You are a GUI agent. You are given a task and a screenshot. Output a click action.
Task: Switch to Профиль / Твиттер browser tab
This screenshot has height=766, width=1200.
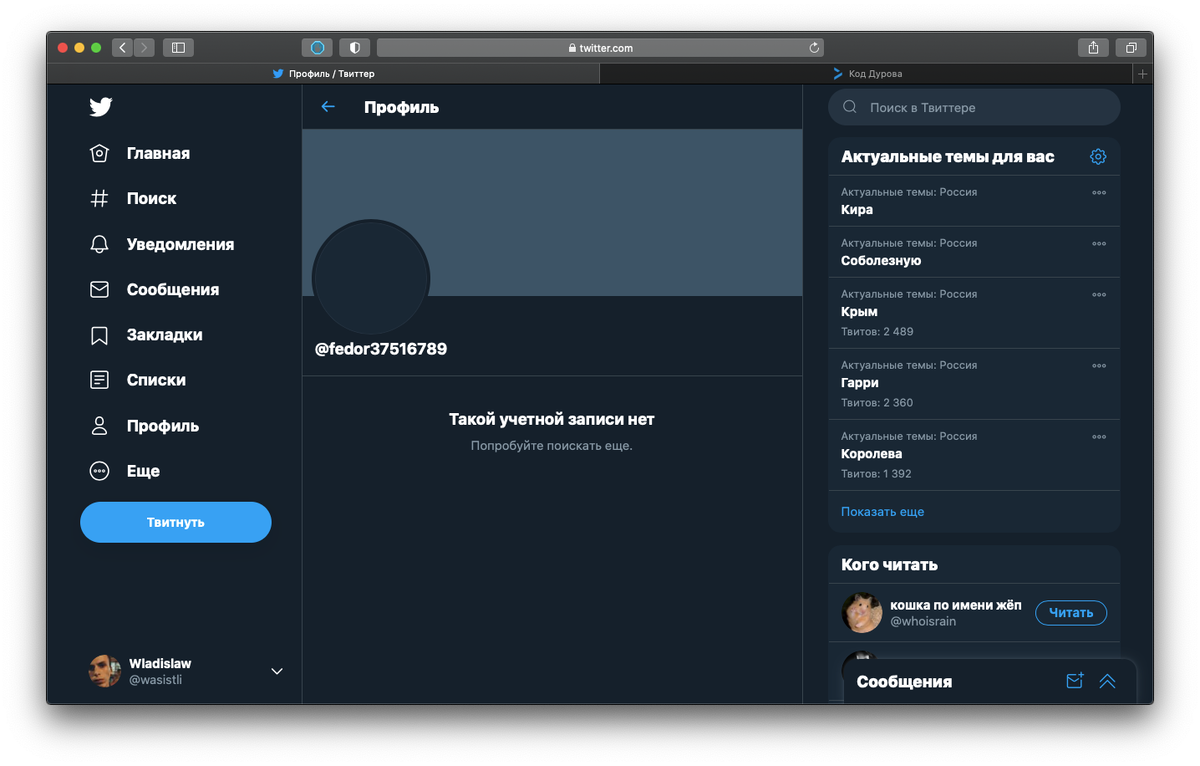(x=323, y=73)
